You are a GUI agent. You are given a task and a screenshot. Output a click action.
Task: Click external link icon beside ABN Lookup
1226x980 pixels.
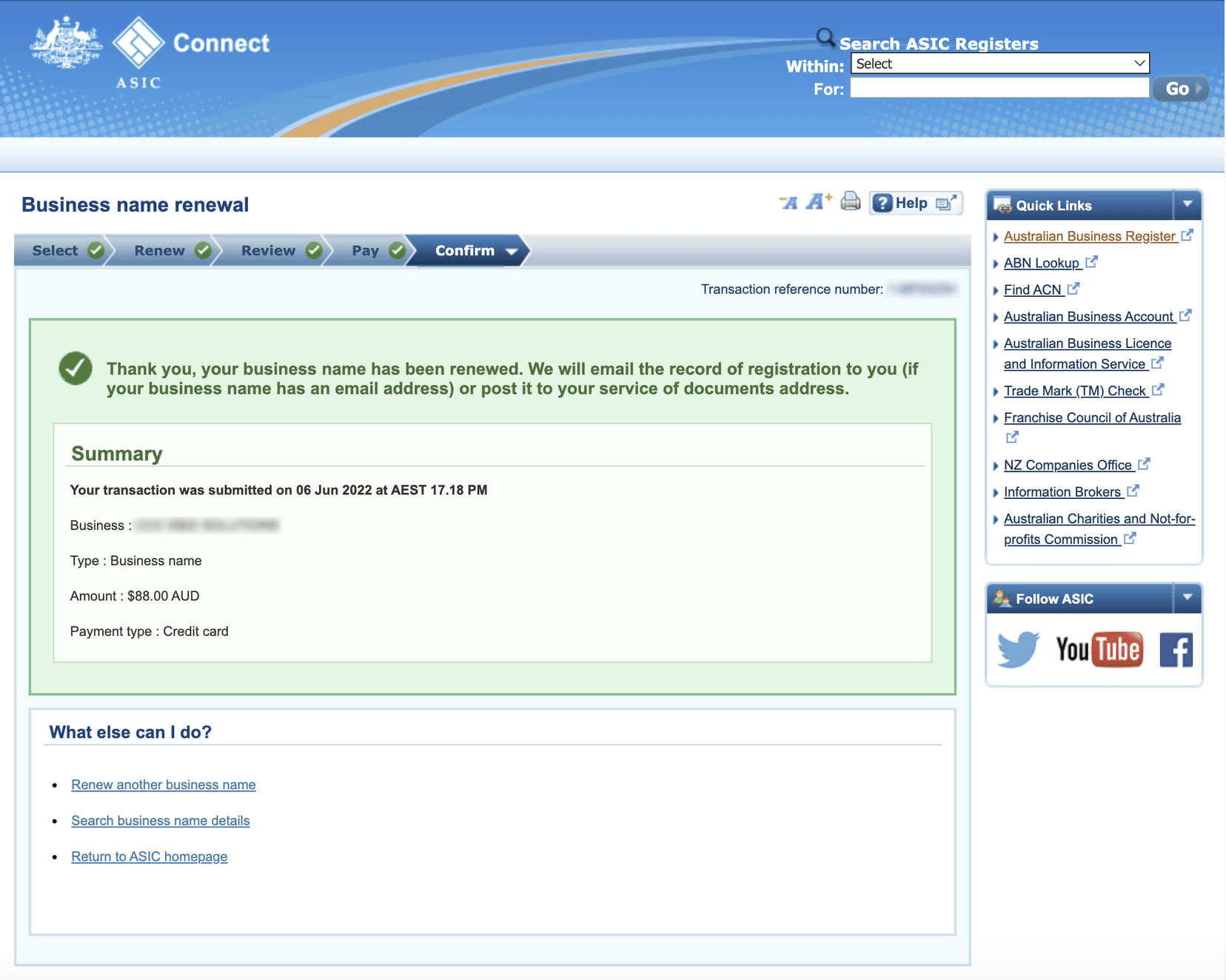tap(1091, 262)
